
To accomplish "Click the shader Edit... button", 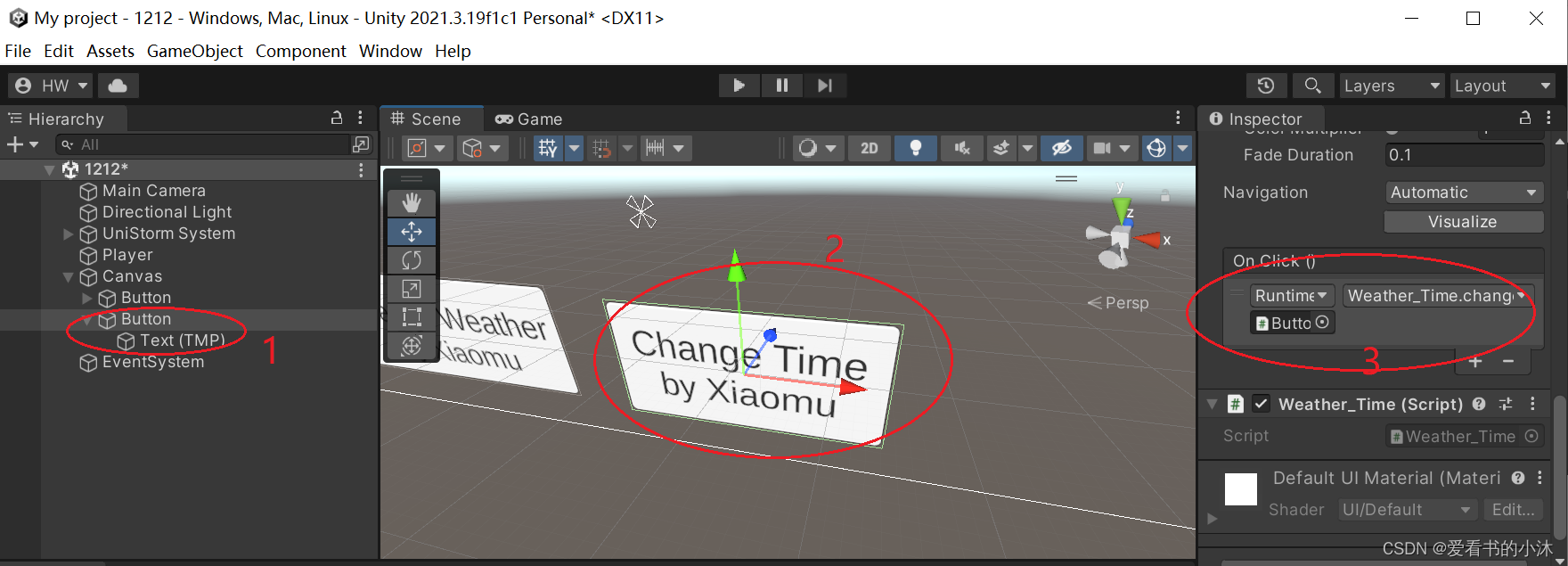I will click(1514, 510).
